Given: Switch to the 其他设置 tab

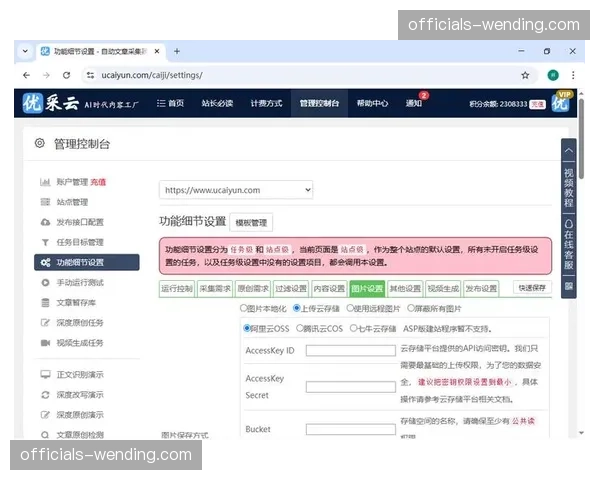Looking at the screenshot, I should (x=405, y=289).
